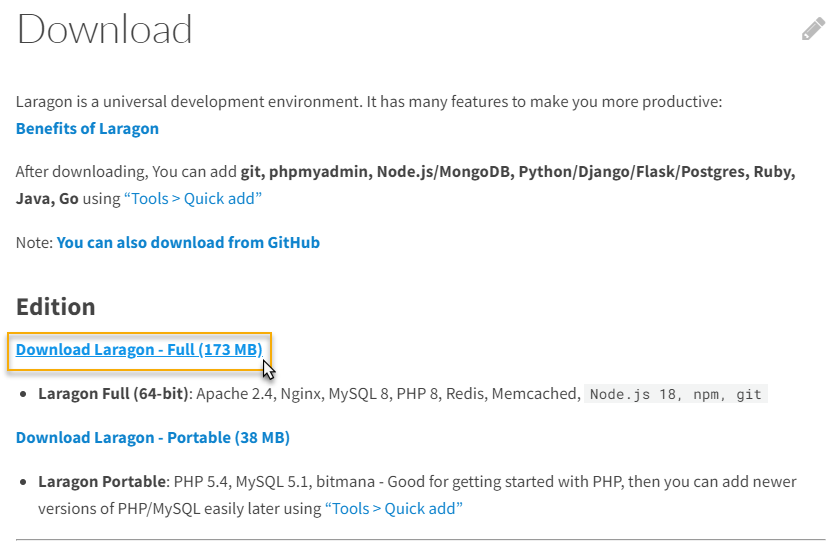The width and height of the screenshot is (828, 547).
Task: Click the "Download" page heading
Action: tap(105, 30)
